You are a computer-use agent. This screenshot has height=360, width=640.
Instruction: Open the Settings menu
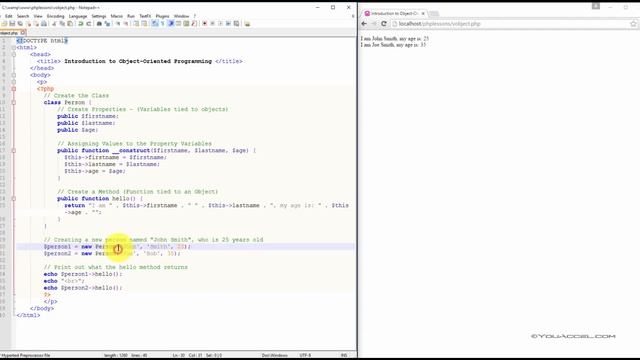point(99,16)
